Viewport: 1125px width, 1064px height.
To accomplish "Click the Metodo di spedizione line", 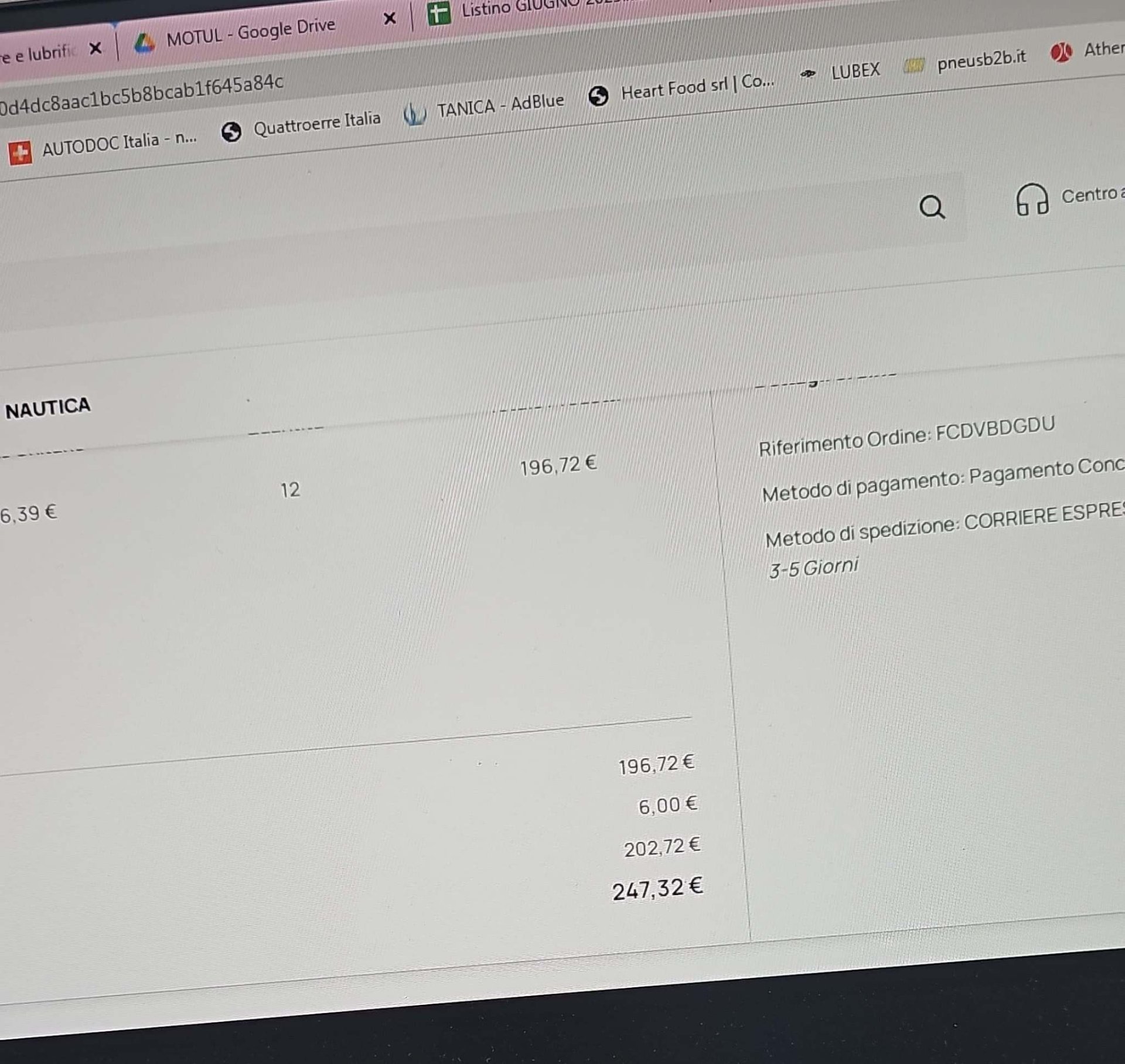I will [944, 527].
